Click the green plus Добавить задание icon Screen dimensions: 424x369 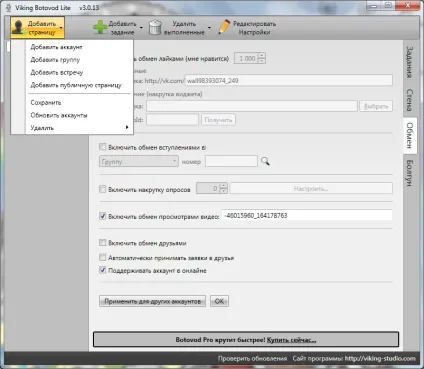[100, 28]
